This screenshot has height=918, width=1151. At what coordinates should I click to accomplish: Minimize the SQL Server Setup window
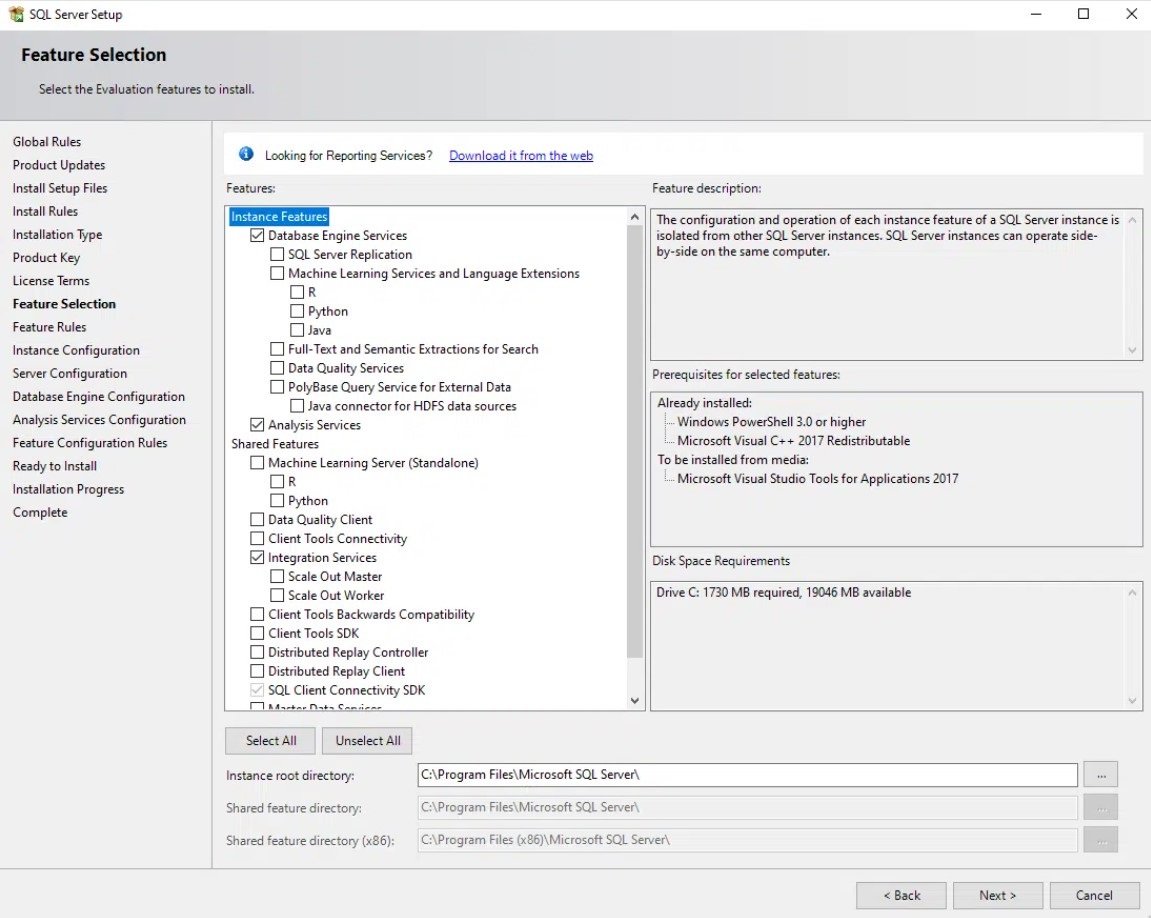coord(1036,14)
